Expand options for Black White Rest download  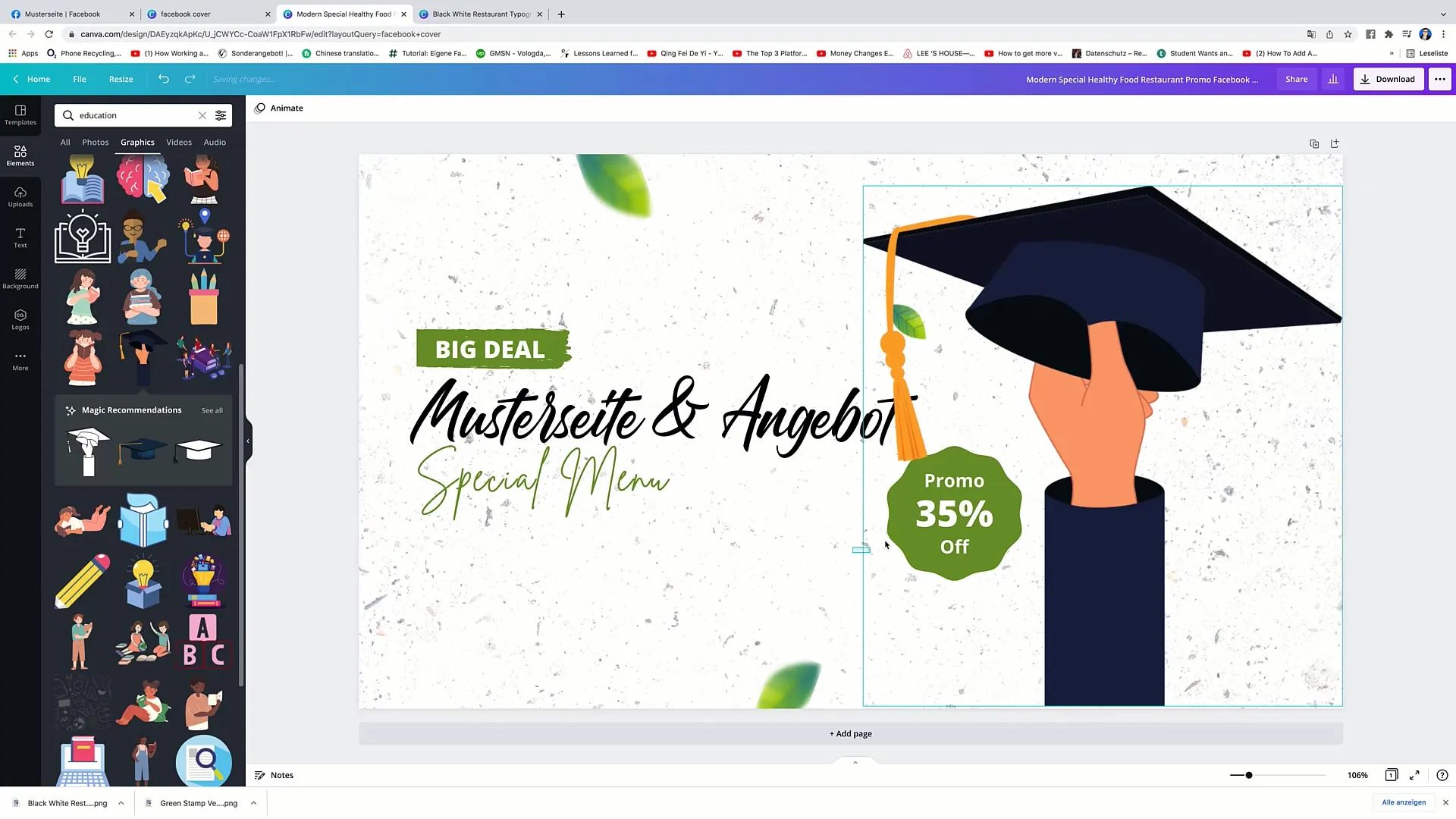(x=121, y=803)
